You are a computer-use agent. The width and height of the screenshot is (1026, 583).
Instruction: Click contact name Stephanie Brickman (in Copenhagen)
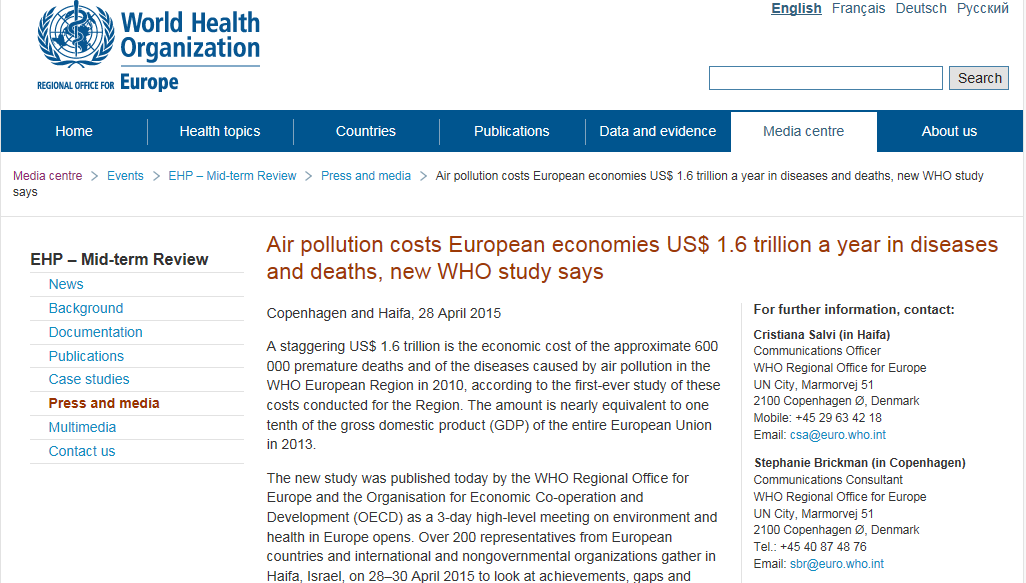860,463
